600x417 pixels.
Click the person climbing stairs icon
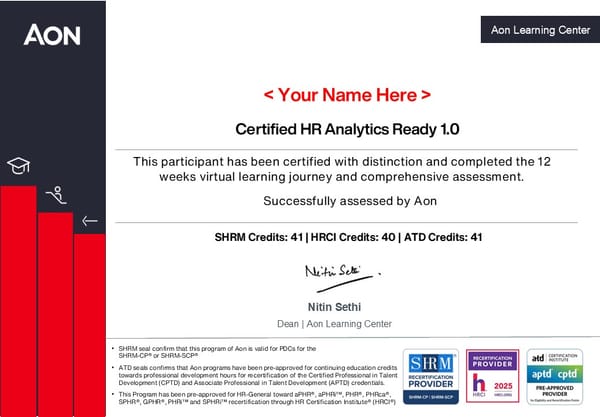(x=56, y=195)
